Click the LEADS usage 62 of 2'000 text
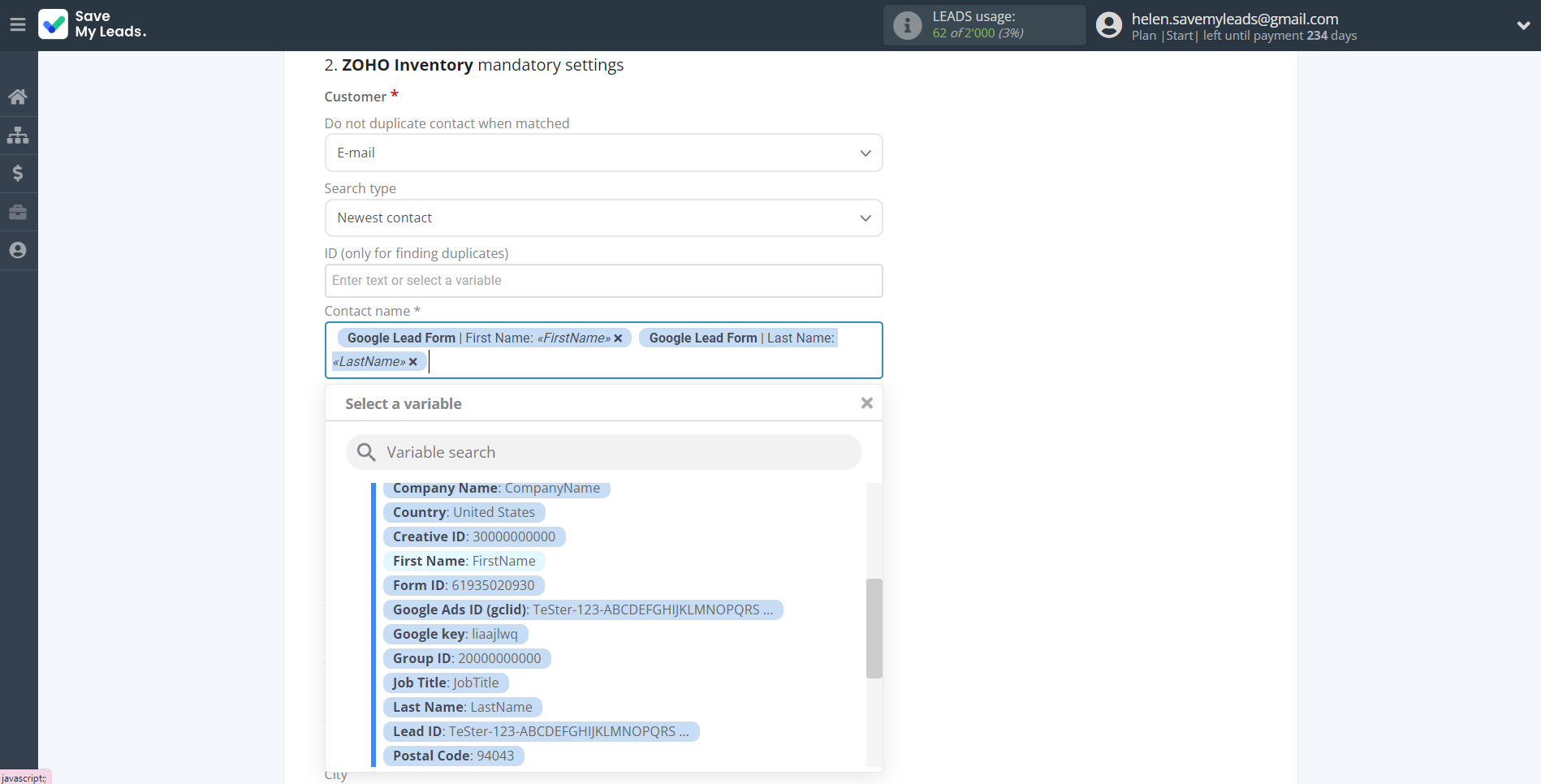 pyautogui.click(x=978, y=33)
